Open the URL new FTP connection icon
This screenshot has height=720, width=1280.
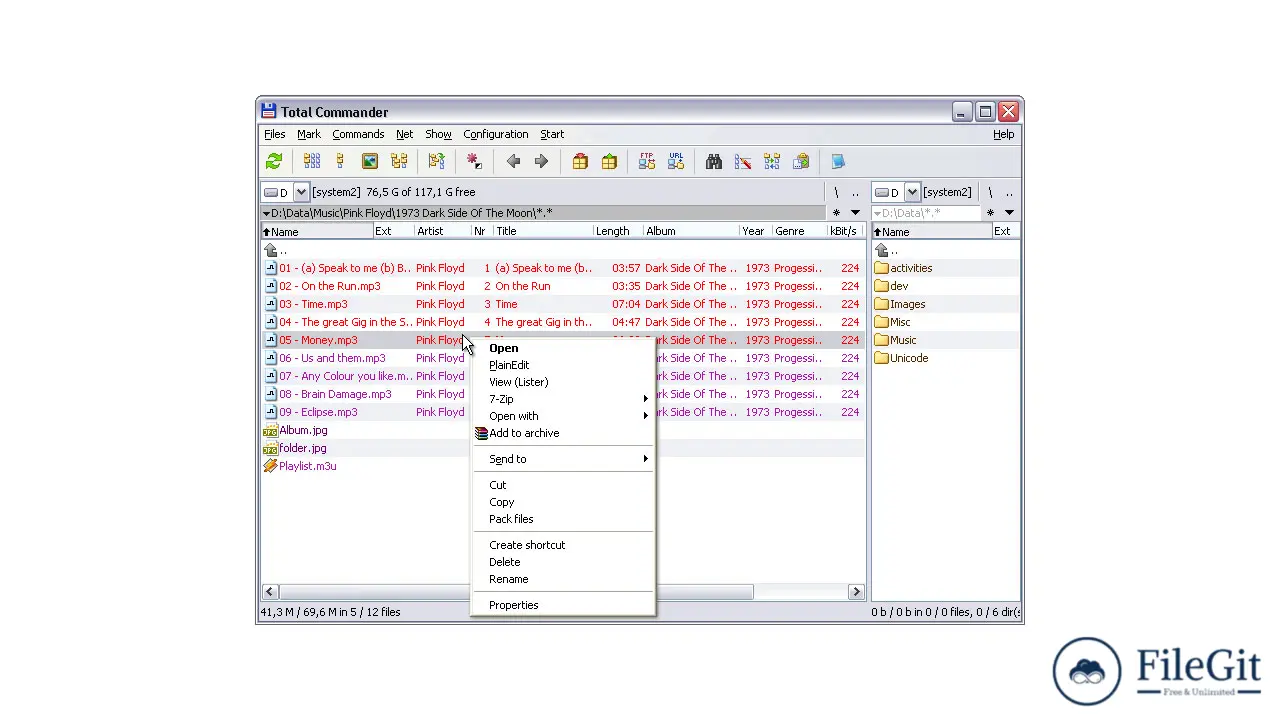tap(676, 161)
